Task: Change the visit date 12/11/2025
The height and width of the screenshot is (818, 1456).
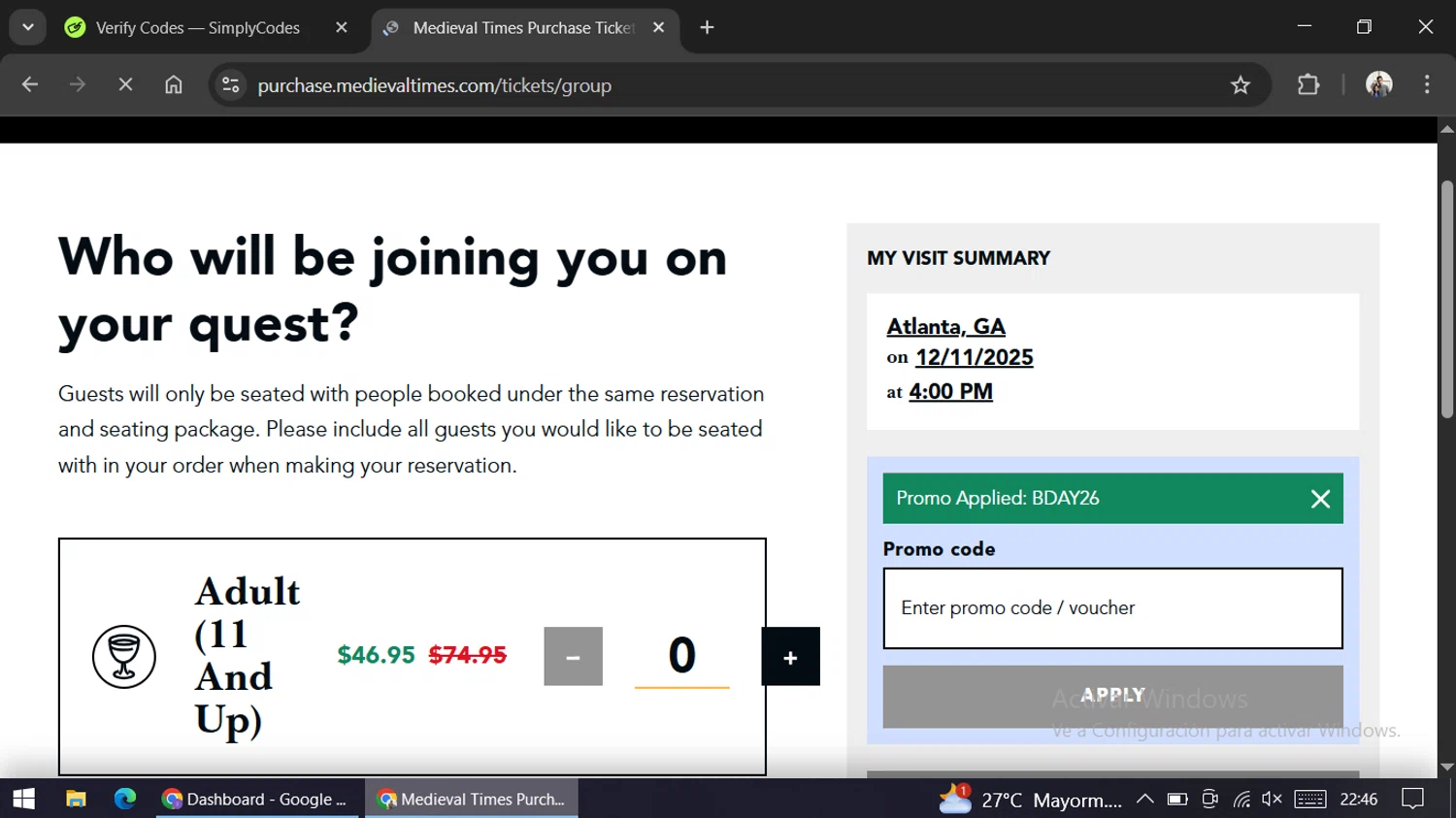Action: click(x=974, y=358)
